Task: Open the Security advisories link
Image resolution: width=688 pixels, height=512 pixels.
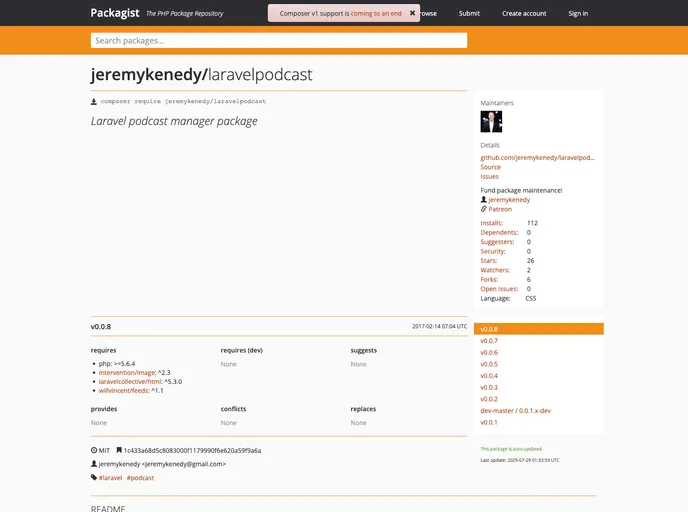Action: [493, 251]
